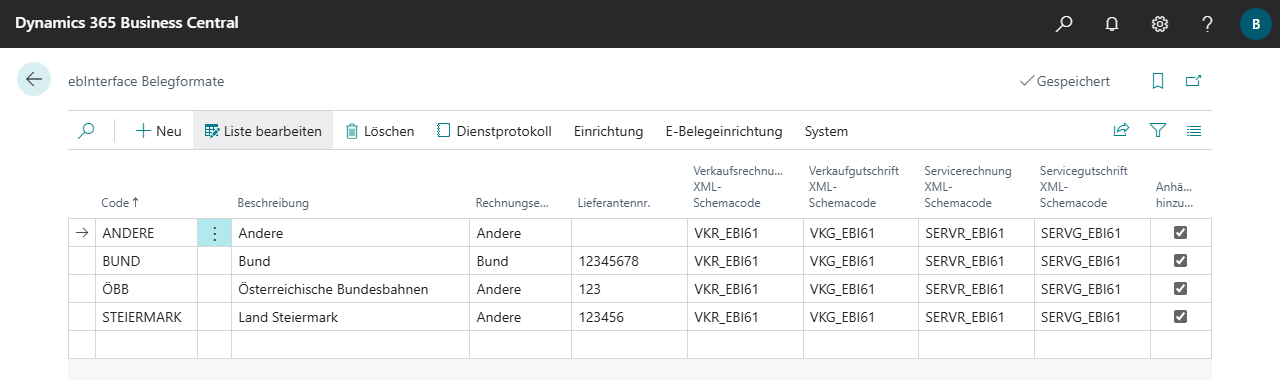The width and height of the screenshot is (1280, 380).
Task: Click Lieferantennr. 12345678
Action: [x=608, y=261]
